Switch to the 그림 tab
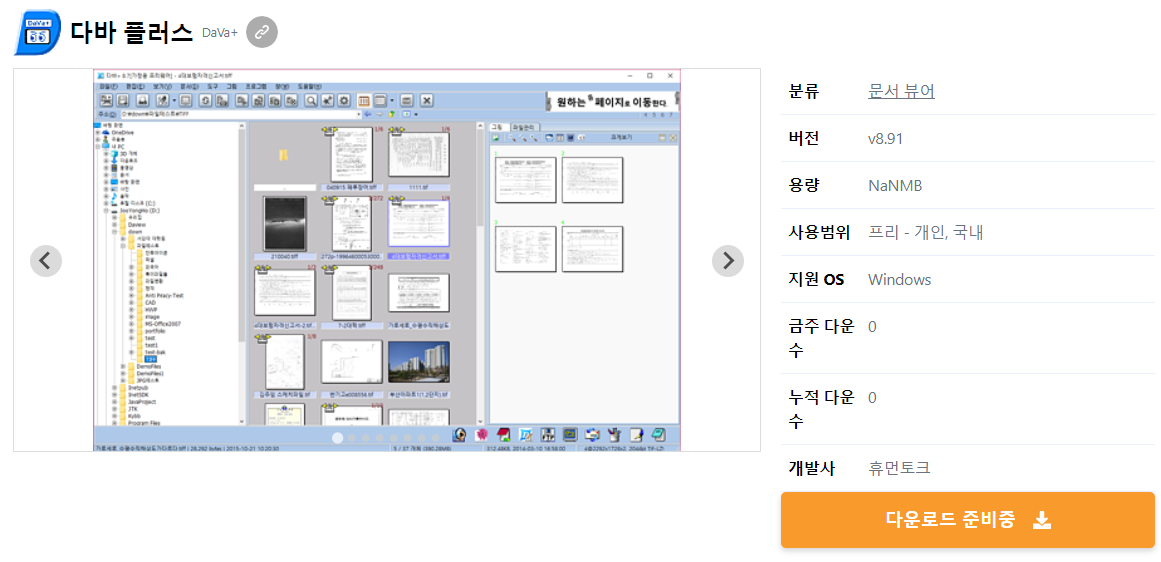1161x562 pixels. point(498,127)
